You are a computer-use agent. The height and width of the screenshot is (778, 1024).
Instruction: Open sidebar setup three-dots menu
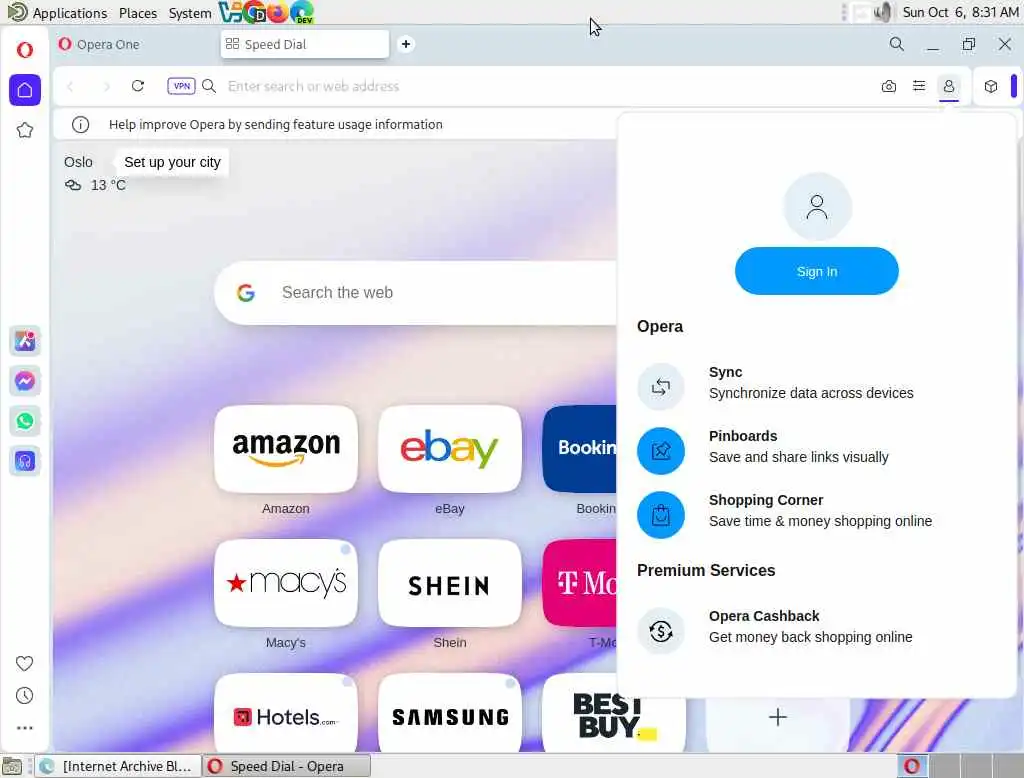pos(24,728)
